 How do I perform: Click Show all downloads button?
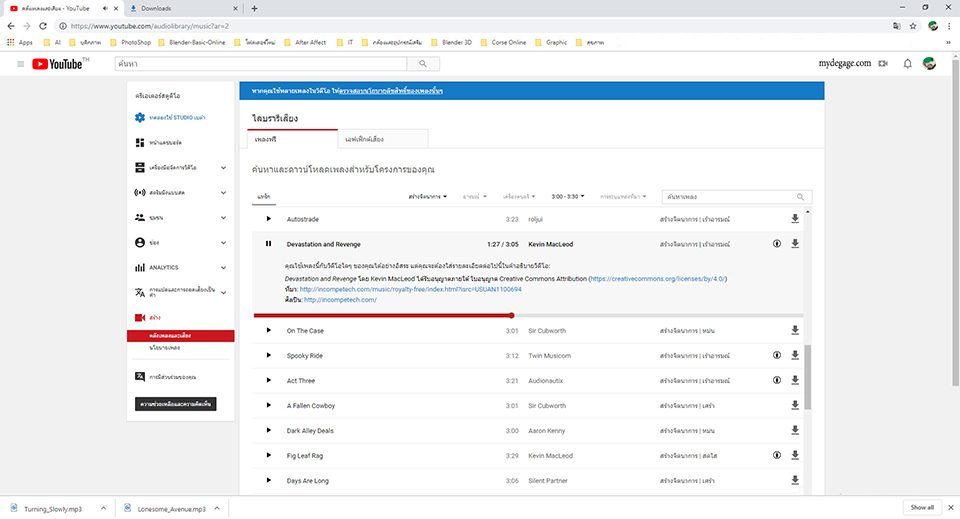922,507
